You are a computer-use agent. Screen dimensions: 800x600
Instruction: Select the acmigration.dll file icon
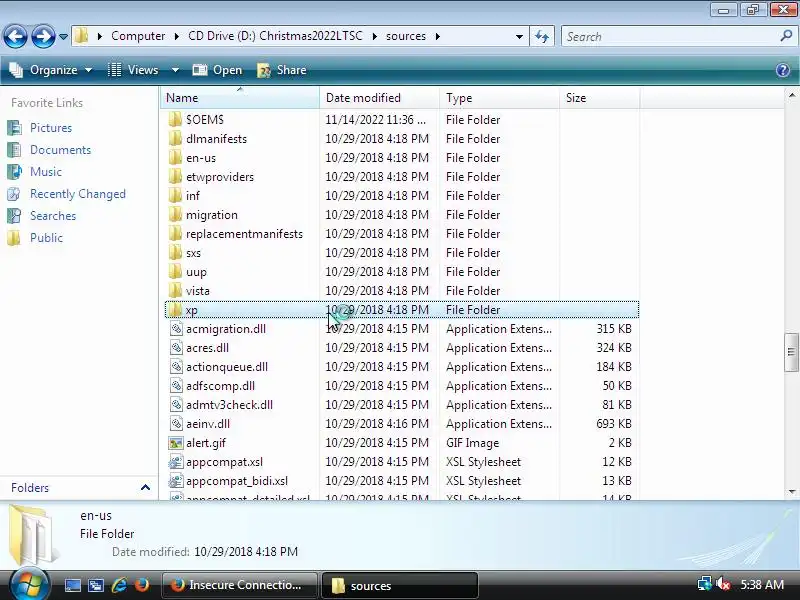(176, 329)
